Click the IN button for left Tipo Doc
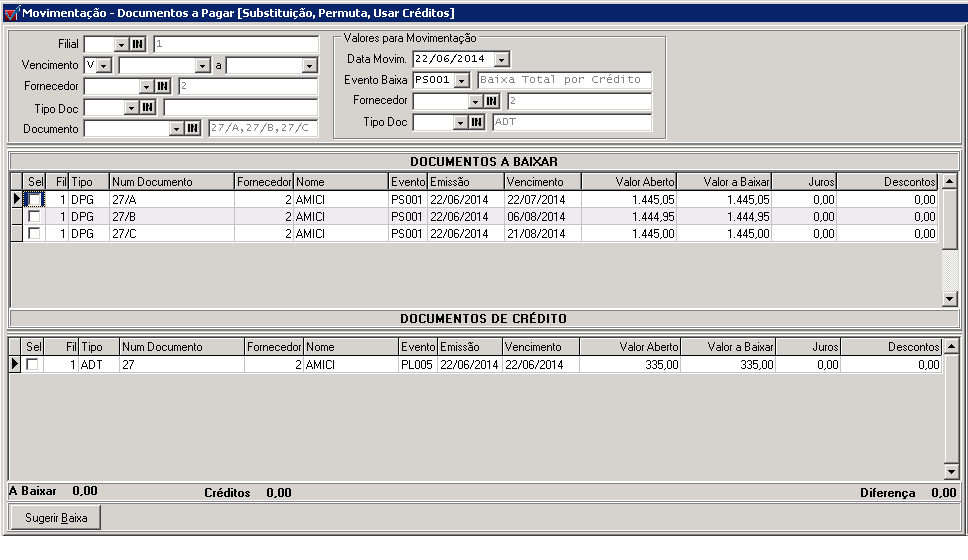This screenshot has width=968, height=560. (146, 107)
